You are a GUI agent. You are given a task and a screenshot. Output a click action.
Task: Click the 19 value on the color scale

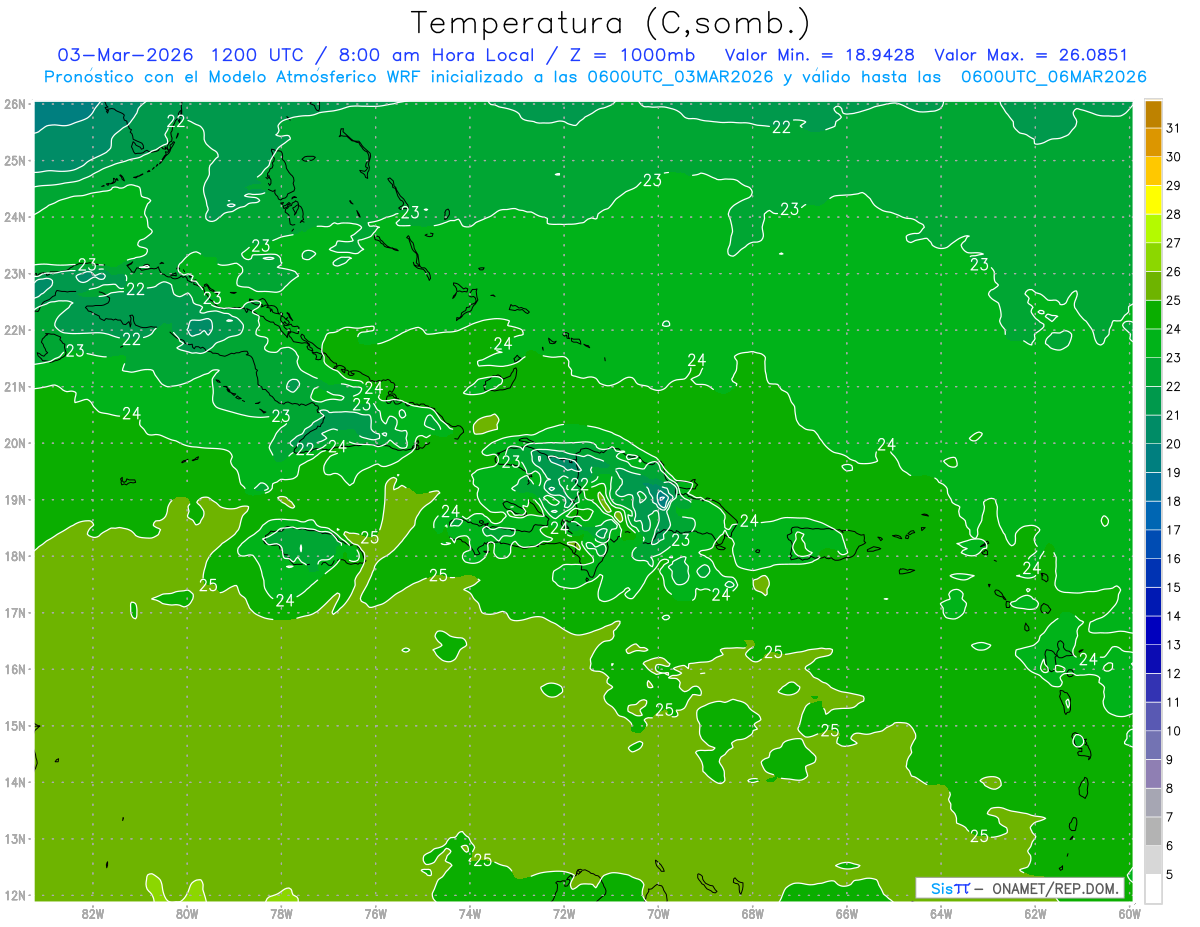click(1174, 472)
